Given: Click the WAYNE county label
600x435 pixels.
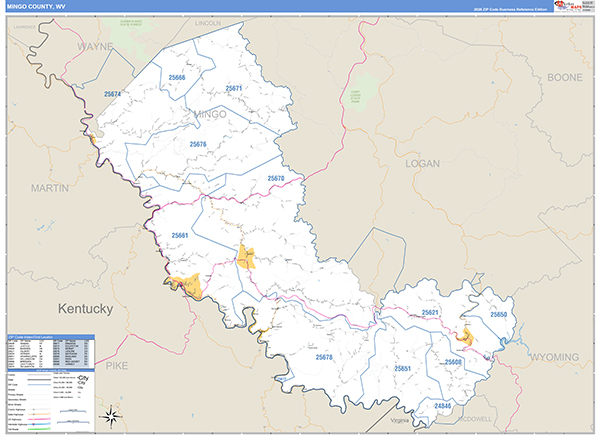Looking at the screenshot, I should pos(95,46).
